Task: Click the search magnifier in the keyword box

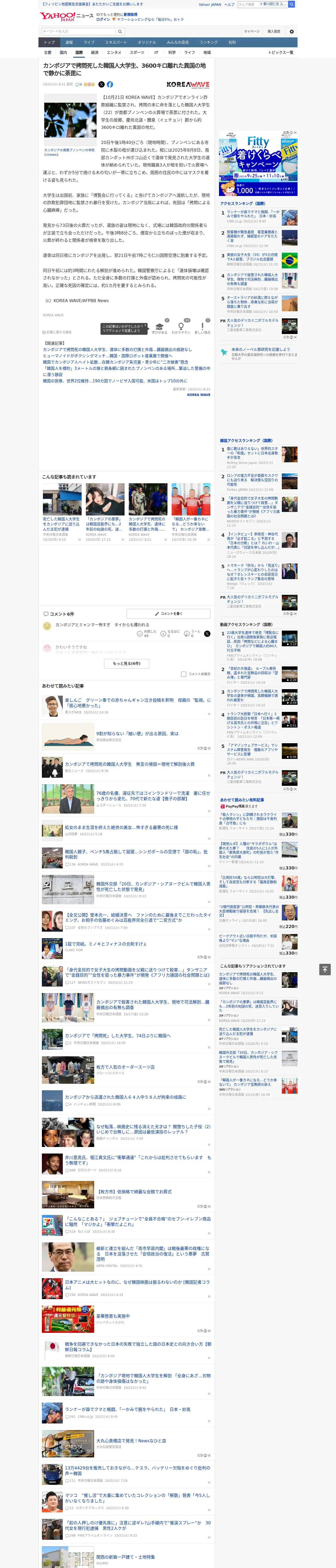Action: [120, 32]
